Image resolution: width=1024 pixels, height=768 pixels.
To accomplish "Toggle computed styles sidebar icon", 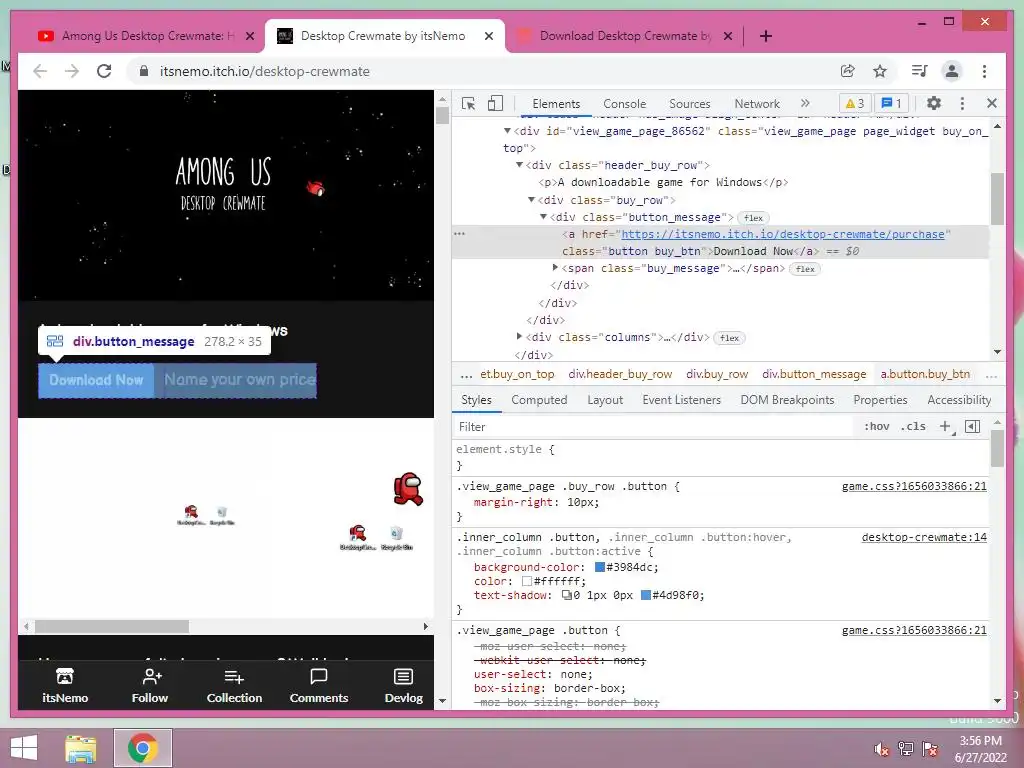I will pos(972,426).
